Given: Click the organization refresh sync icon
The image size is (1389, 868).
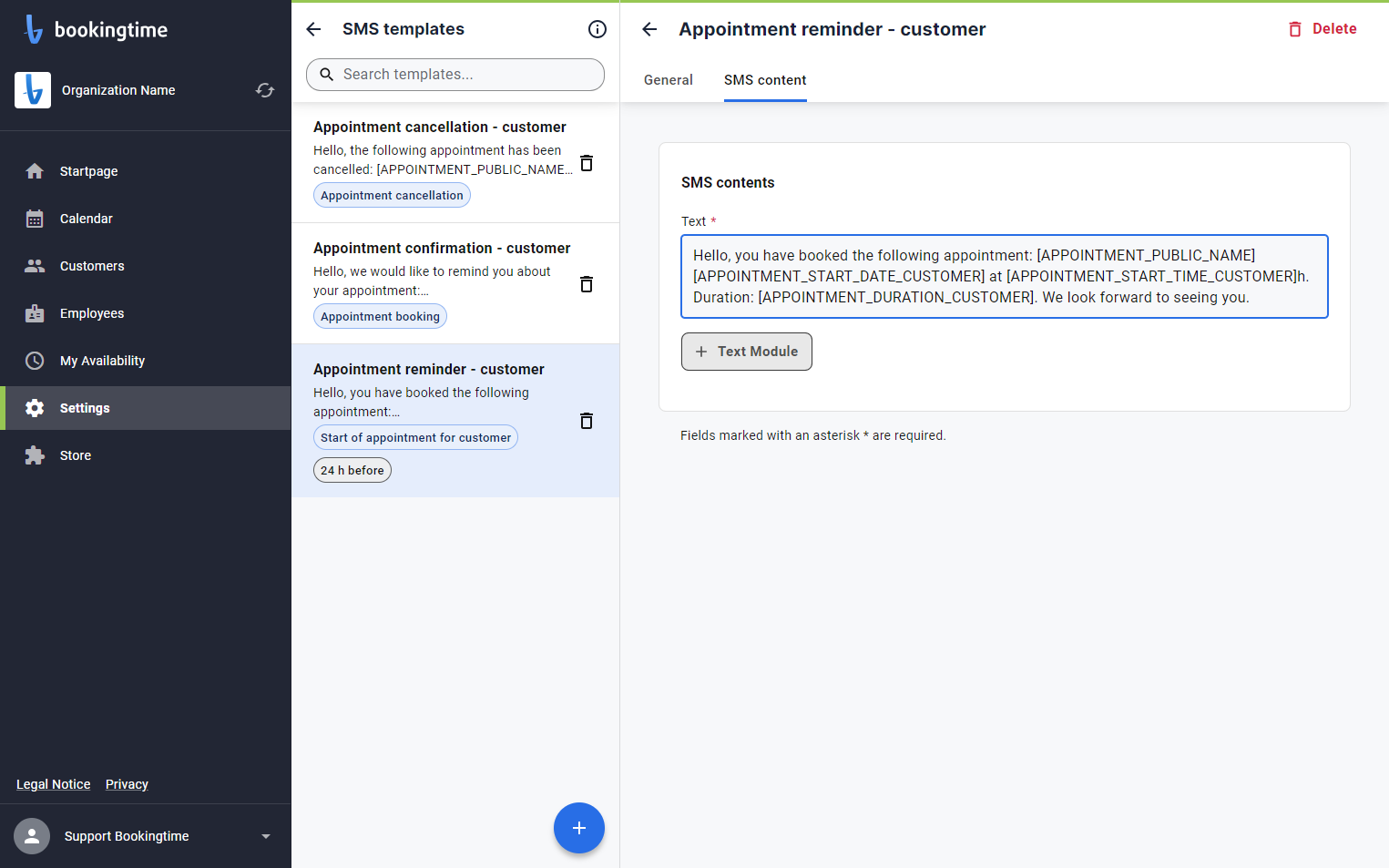Looking at the screenshot, I should 265,90.
